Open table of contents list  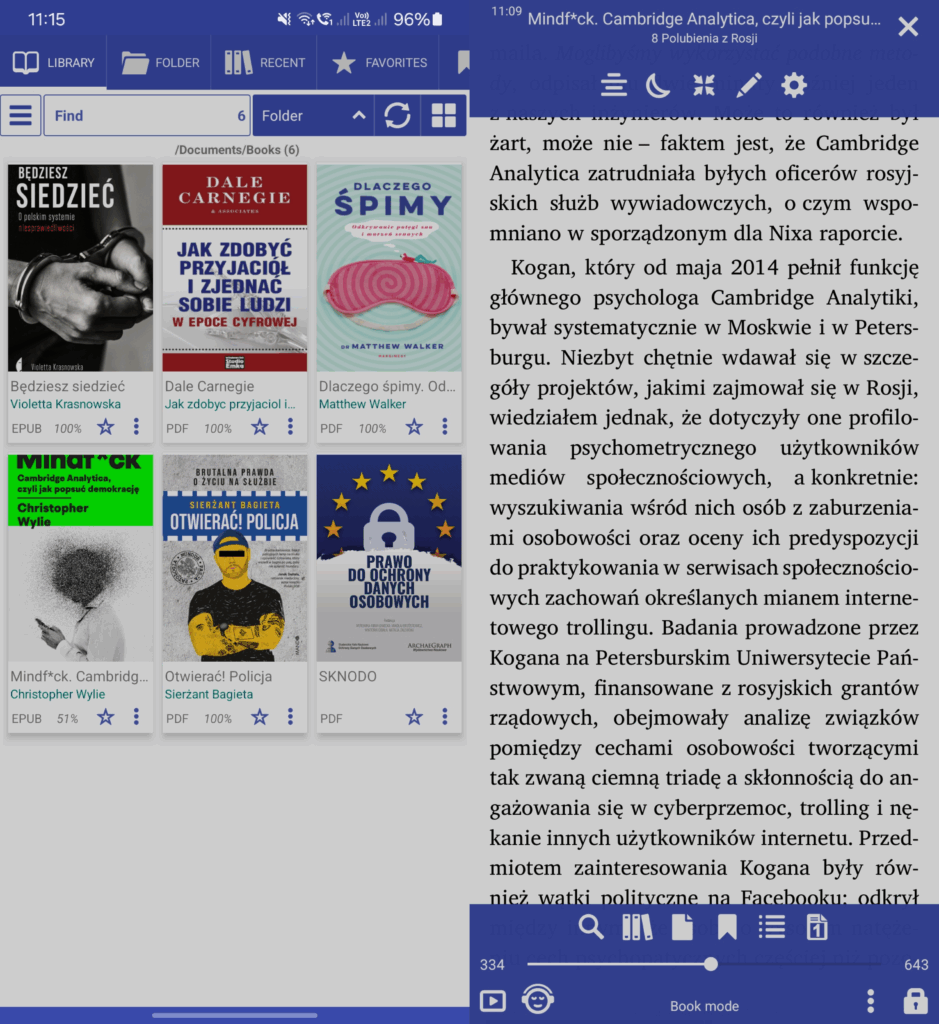pos(772,927)
